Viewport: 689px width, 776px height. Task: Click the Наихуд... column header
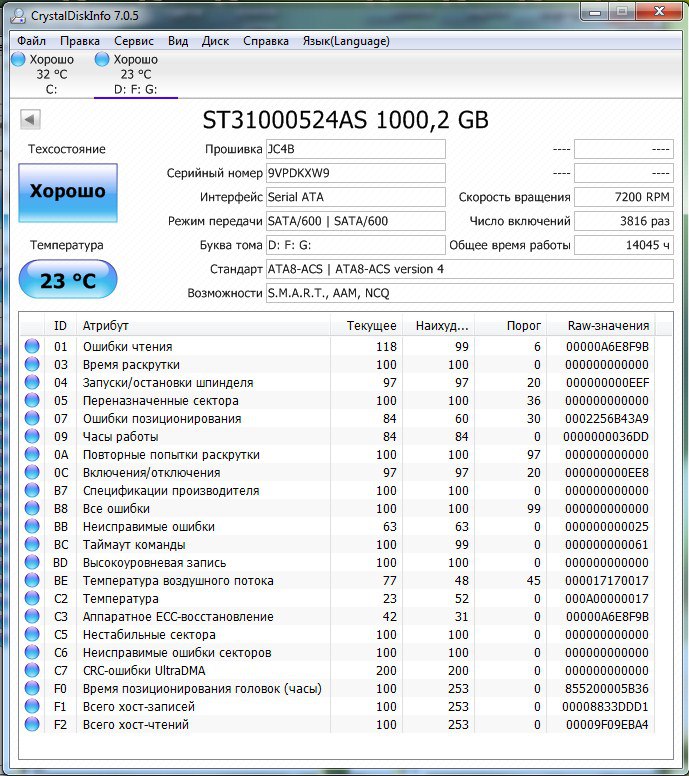439,326
